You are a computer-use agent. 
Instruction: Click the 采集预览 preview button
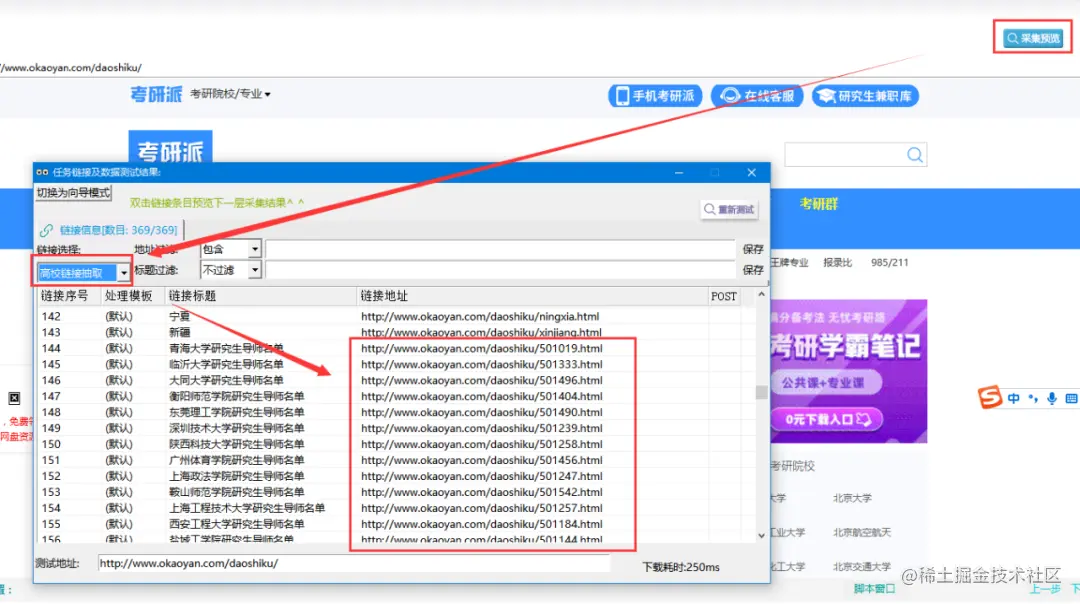[x=1032, y=39]
